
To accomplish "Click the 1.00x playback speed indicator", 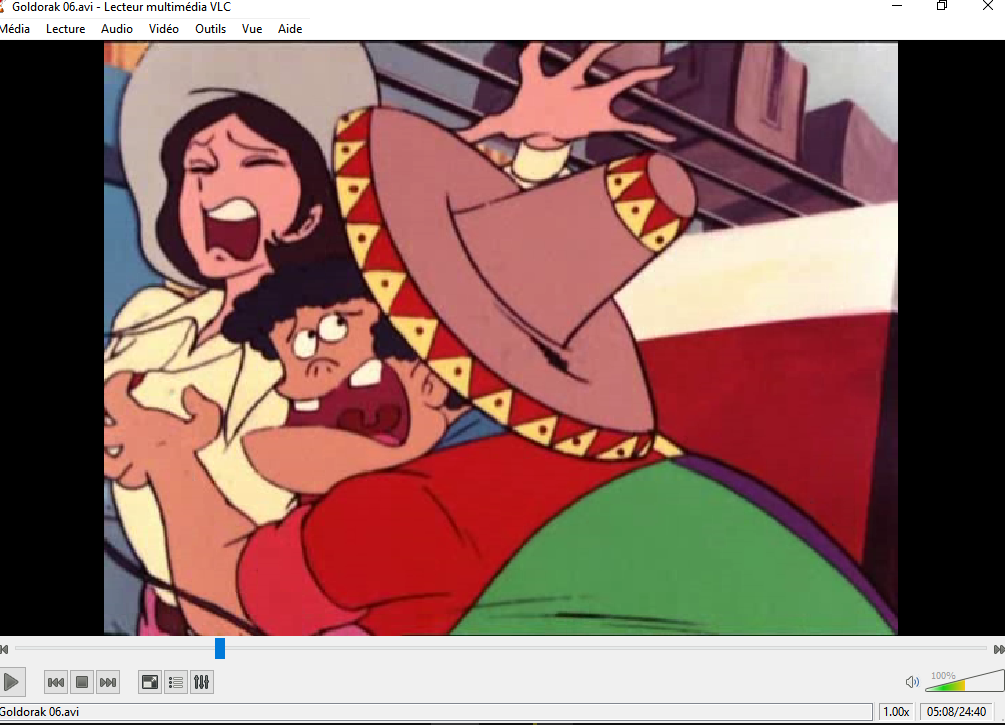I will pyautogui.click(x=896, y=712).
